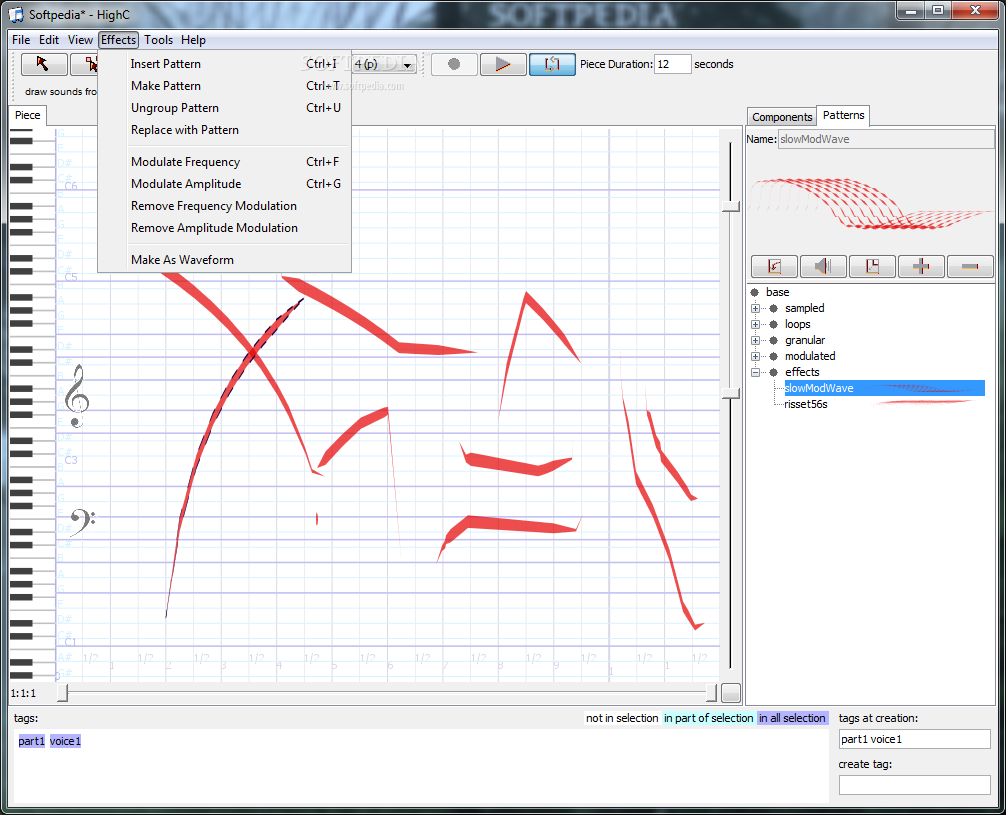The image size is (1006, 815).
Task: Choose Replace with Pattern
Action: point(225,130)
